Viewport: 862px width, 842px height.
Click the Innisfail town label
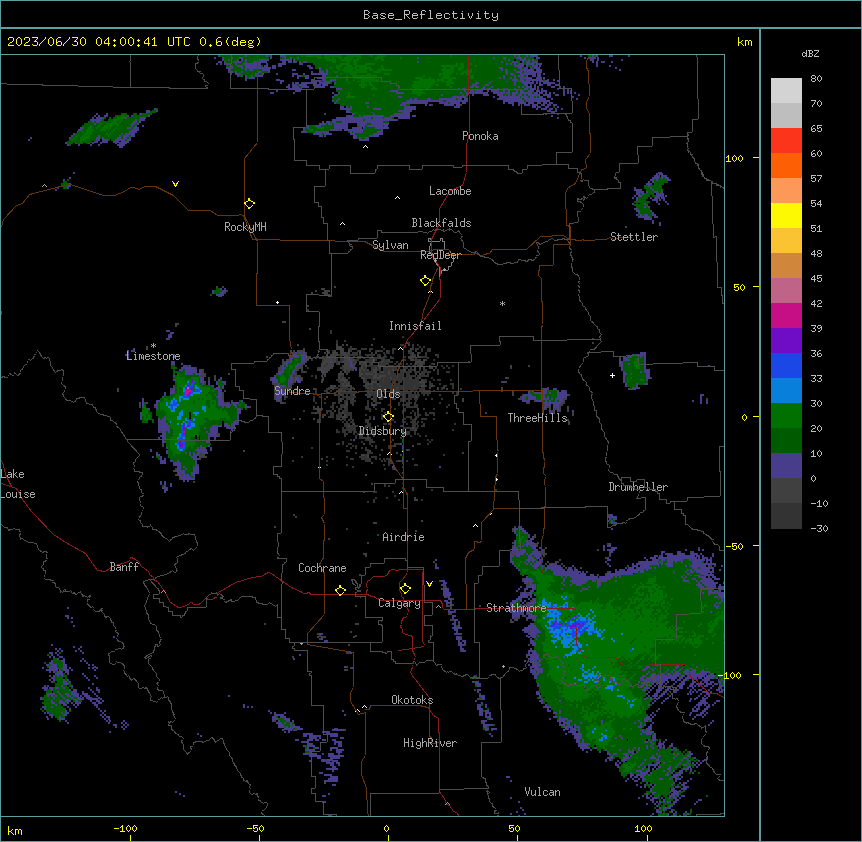415,326
